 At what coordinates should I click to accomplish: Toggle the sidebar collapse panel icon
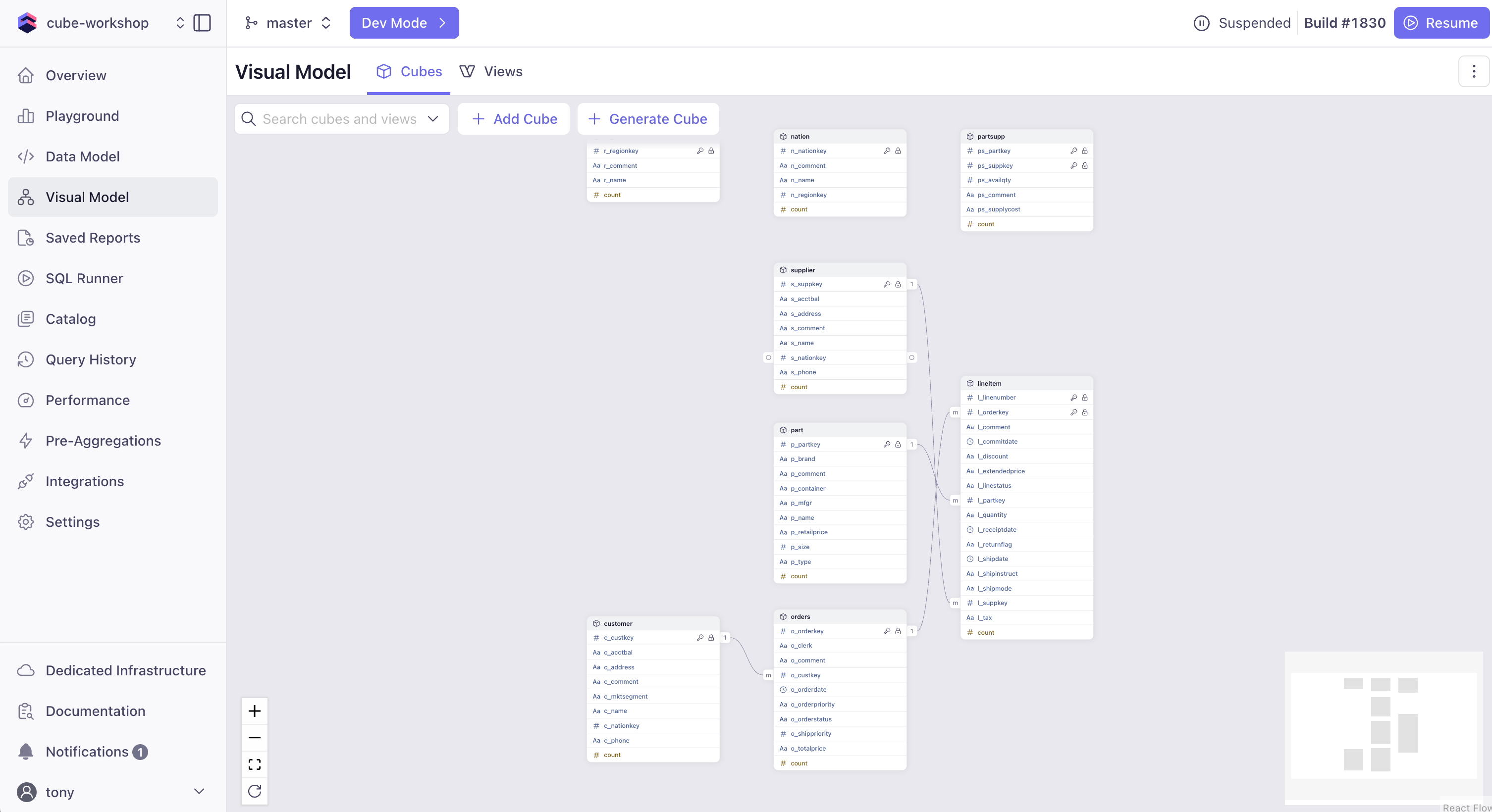202,23
